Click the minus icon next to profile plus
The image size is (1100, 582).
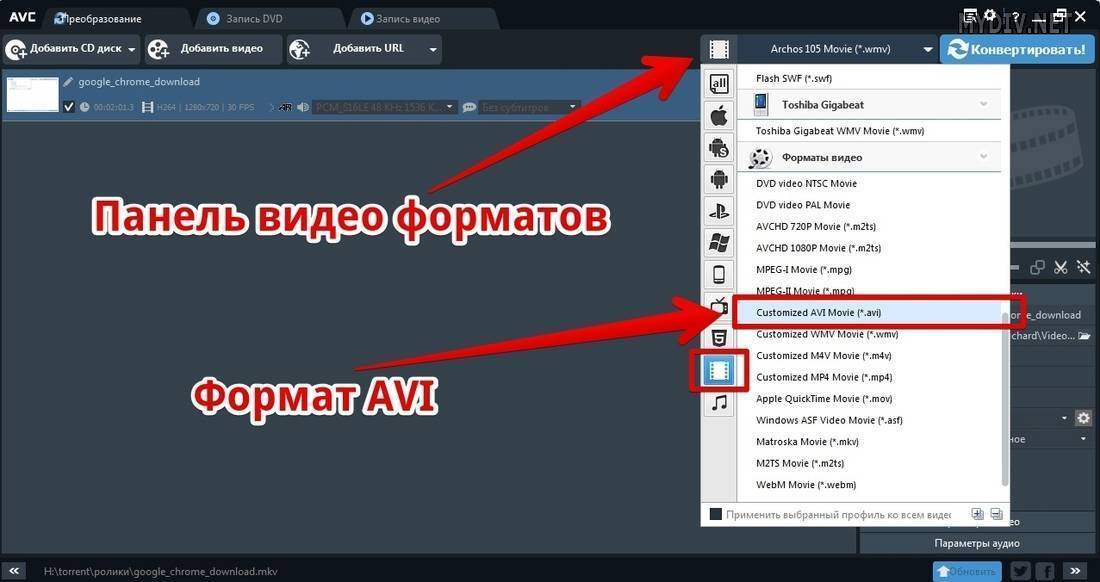tap(996, 514)
